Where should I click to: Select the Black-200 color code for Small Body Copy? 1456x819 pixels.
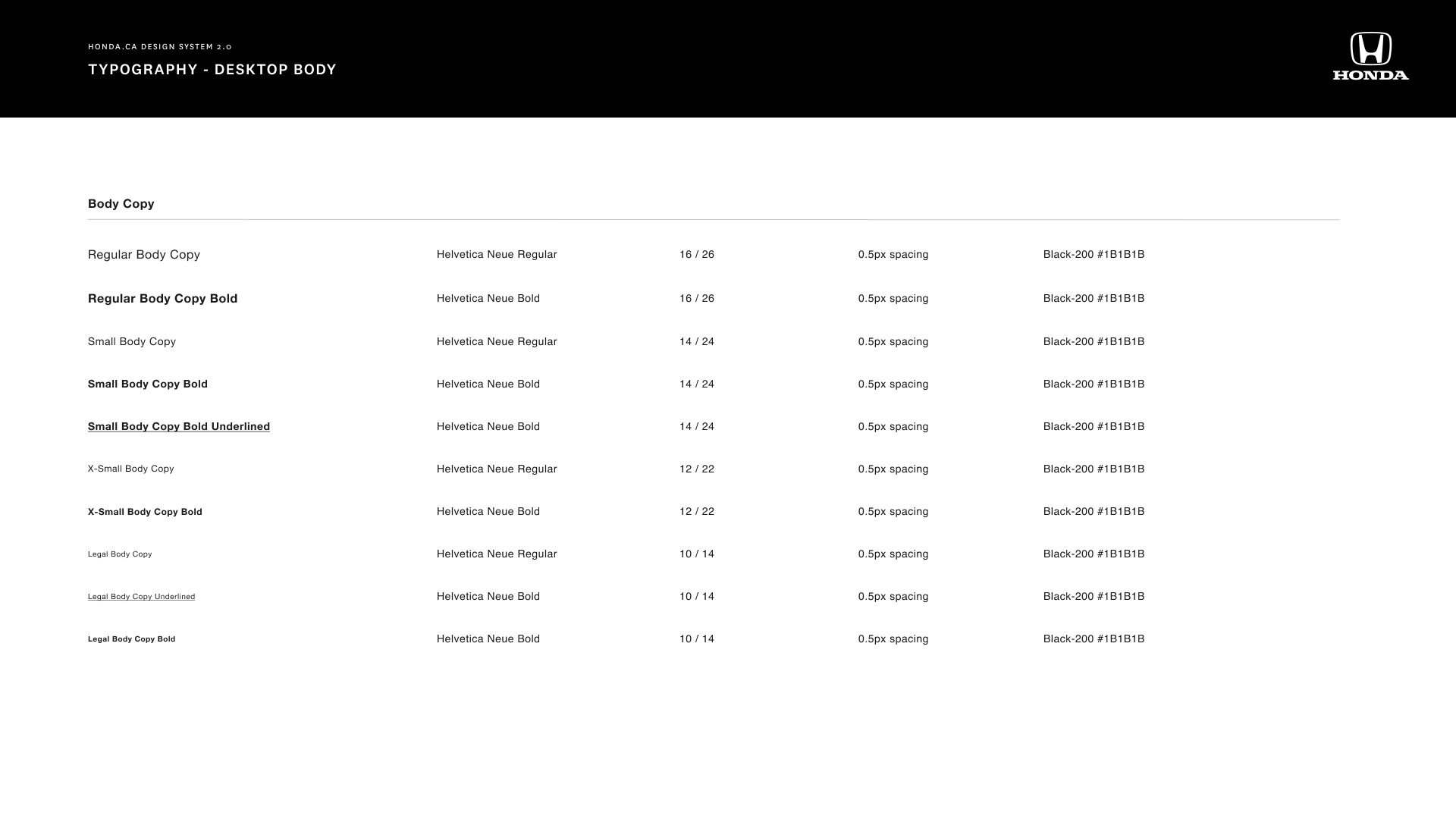pyautogui.click(x=1094, y=342)
